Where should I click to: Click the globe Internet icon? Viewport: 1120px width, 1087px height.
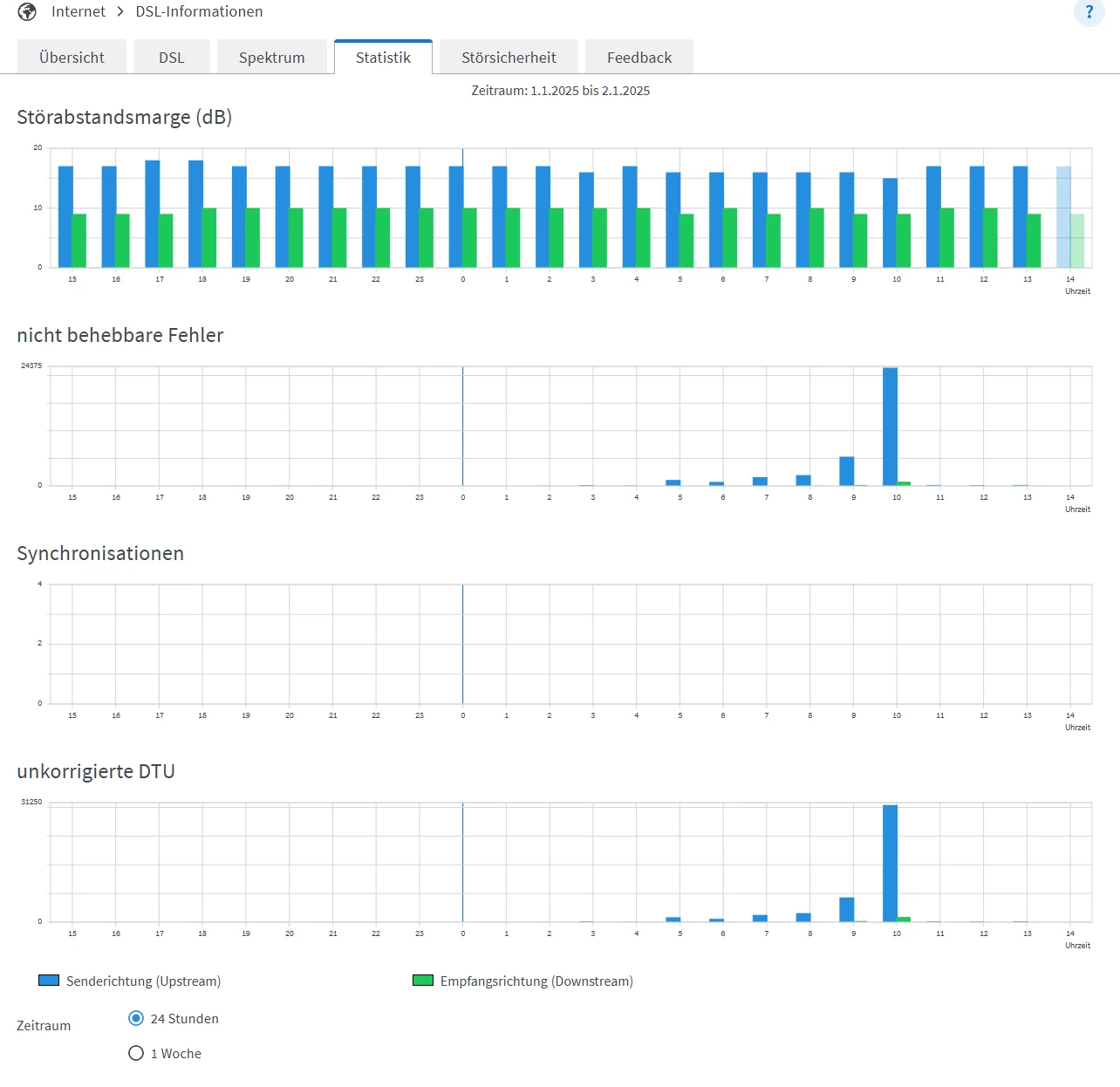click(x=27, y=11)
